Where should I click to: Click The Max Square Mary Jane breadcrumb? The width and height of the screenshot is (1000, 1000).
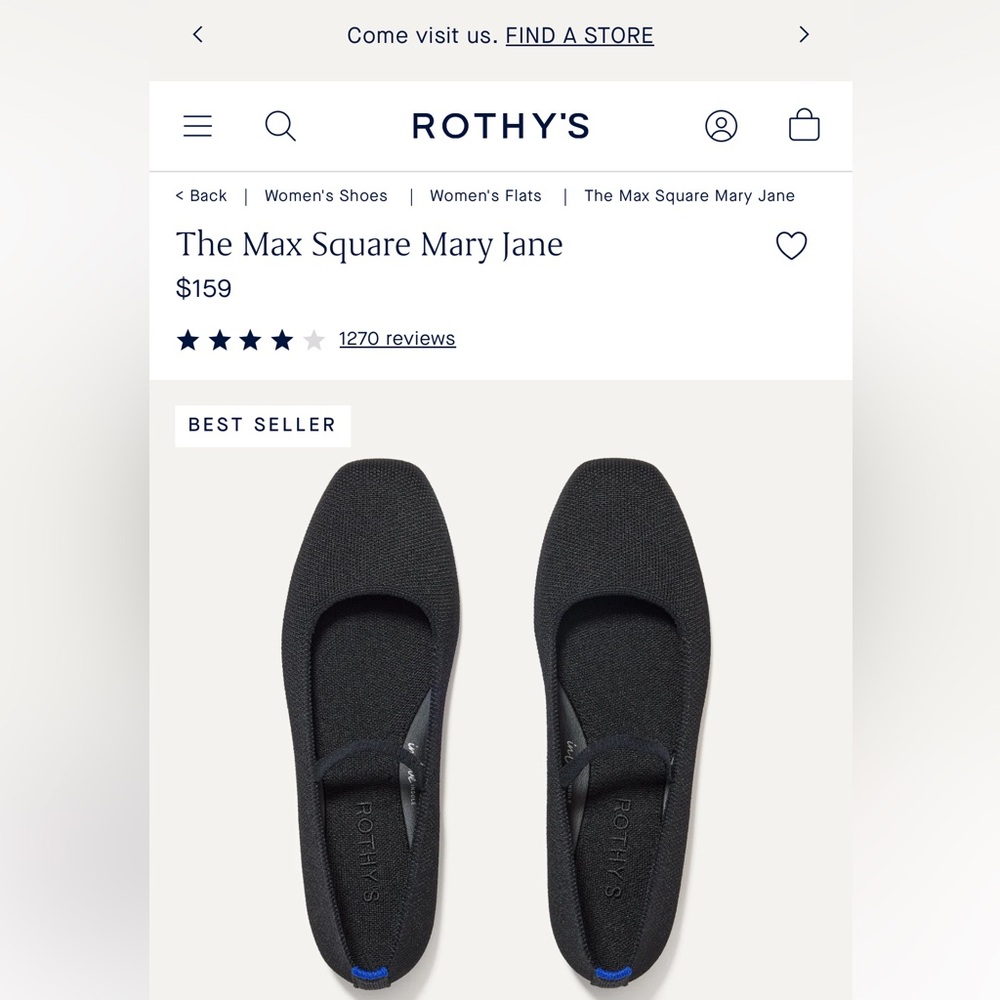[x=689, y=196]
